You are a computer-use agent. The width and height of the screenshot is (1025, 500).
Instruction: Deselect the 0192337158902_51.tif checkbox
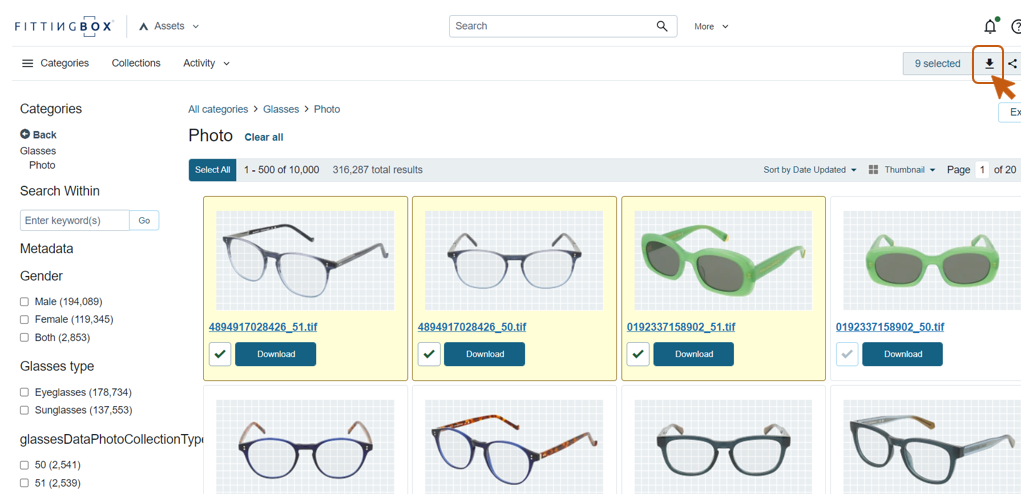point(638,354)
